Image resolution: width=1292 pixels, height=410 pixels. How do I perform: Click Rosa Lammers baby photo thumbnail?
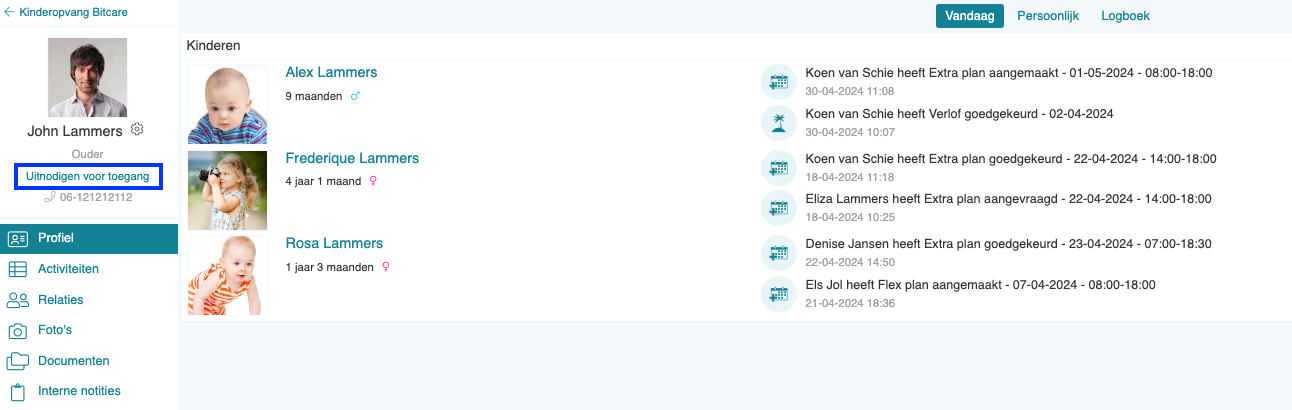coord(227,275)
